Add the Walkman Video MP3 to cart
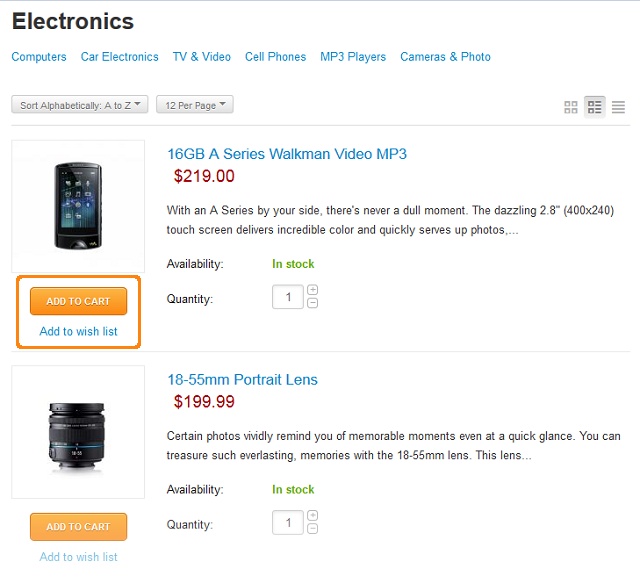 78,301
